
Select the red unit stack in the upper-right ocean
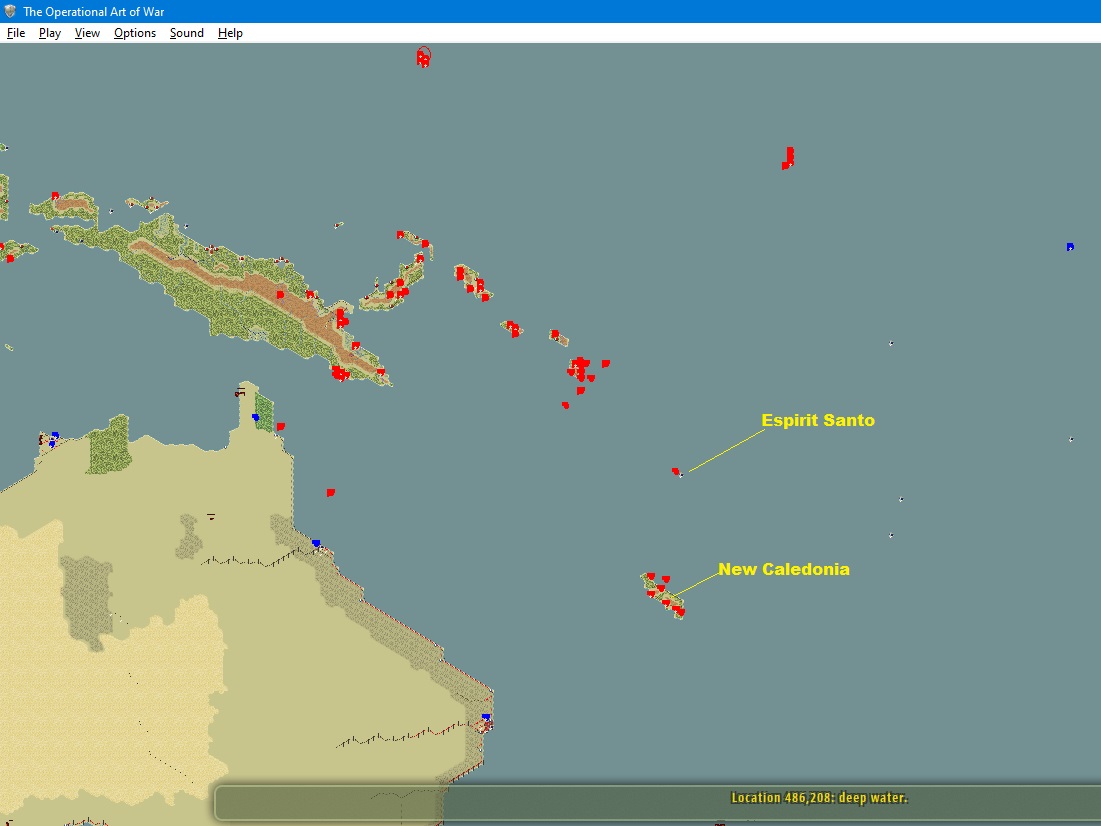tap(789, 158)
